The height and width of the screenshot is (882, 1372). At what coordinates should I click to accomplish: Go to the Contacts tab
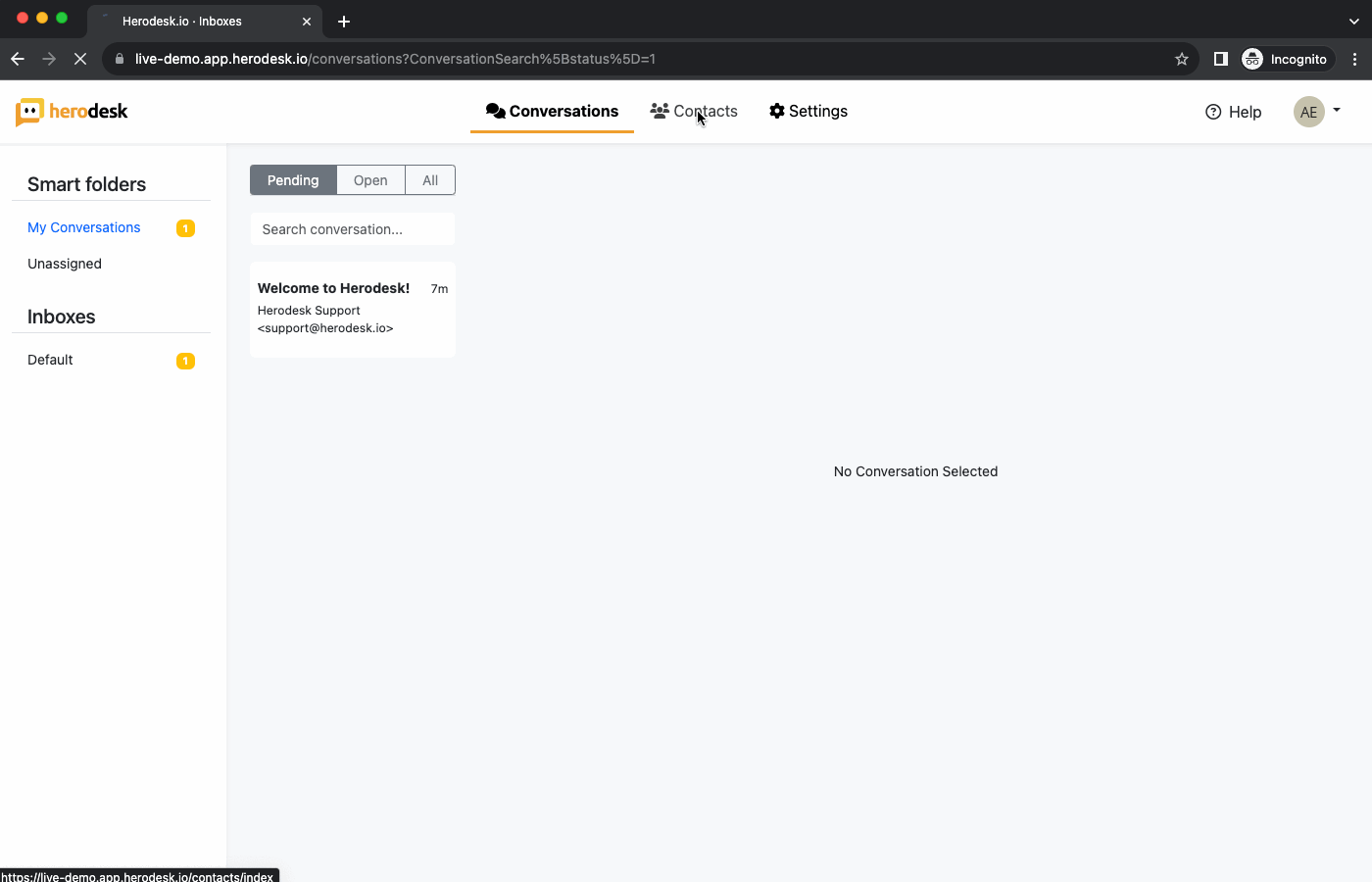694,112
